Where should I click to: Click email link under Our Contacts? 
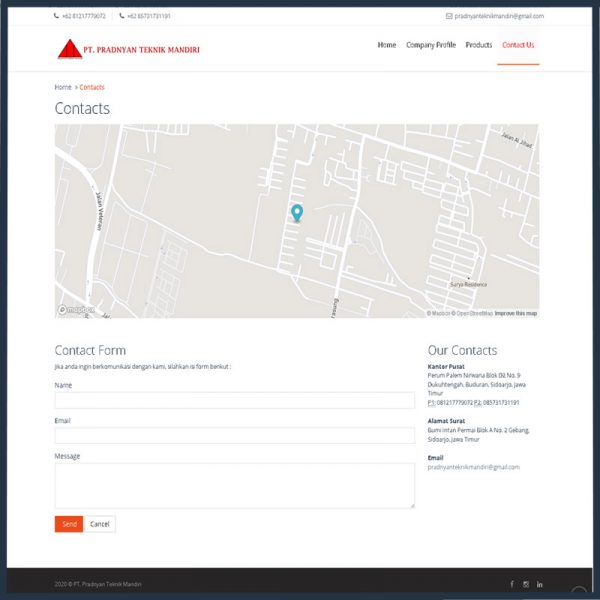pyautogui.click(x=473, y=467)
